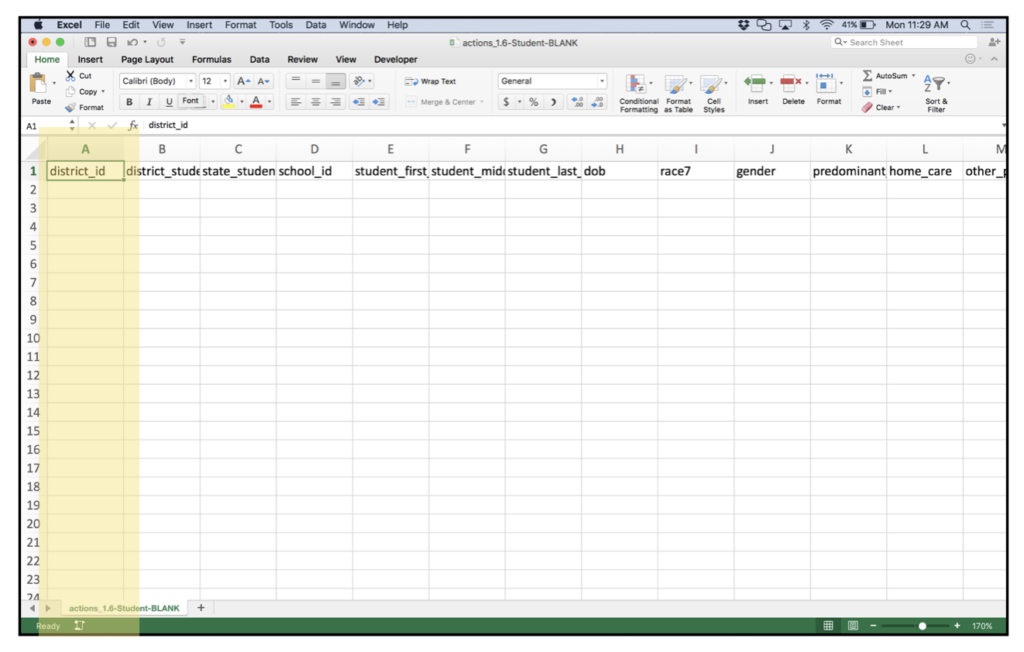Toggle bold formatting
This screenshot has width=1024, height=652.
point(129,102)
